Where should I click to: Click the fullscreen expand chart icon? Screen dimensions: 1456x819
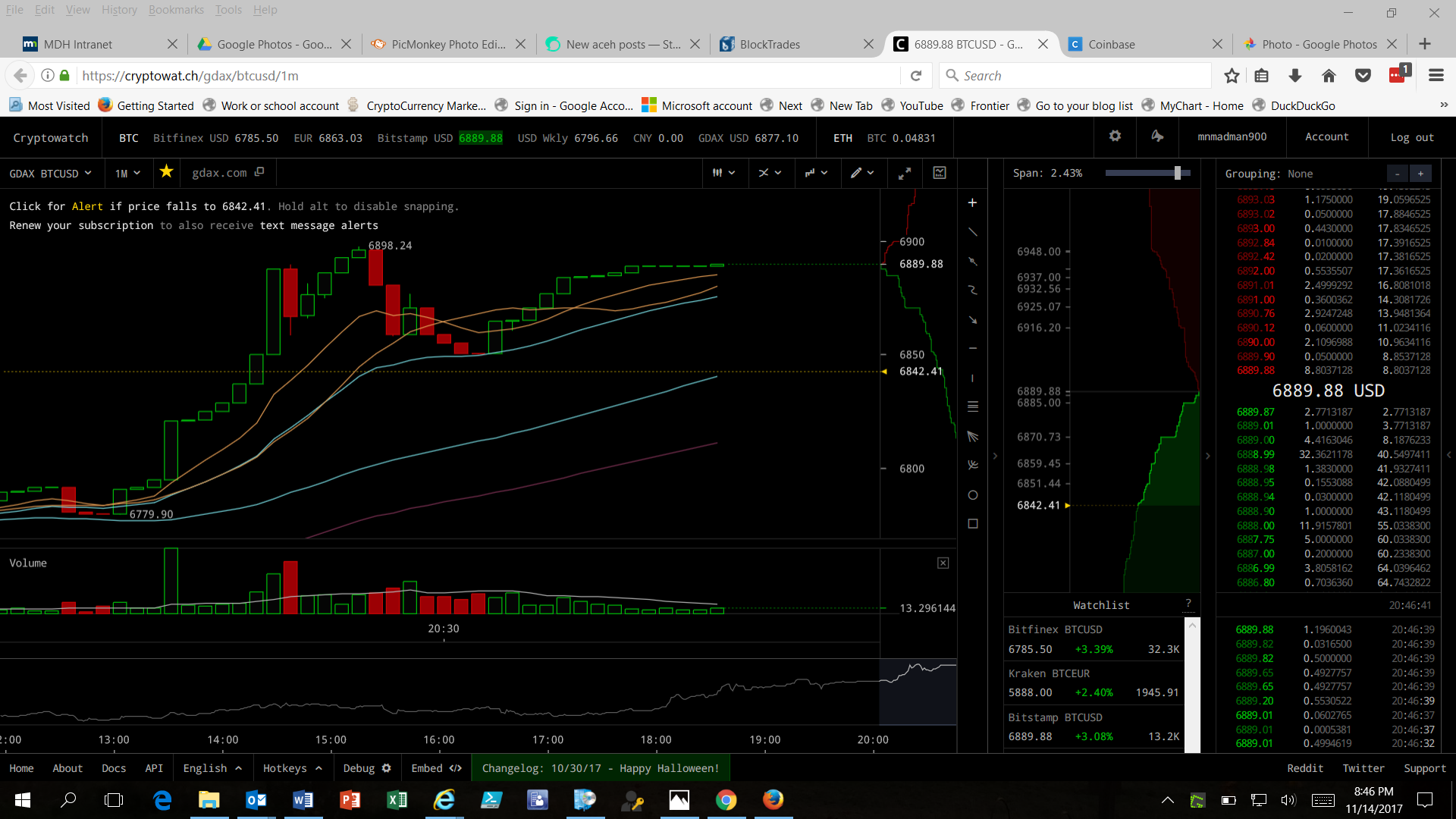click(x=905, y=174)
